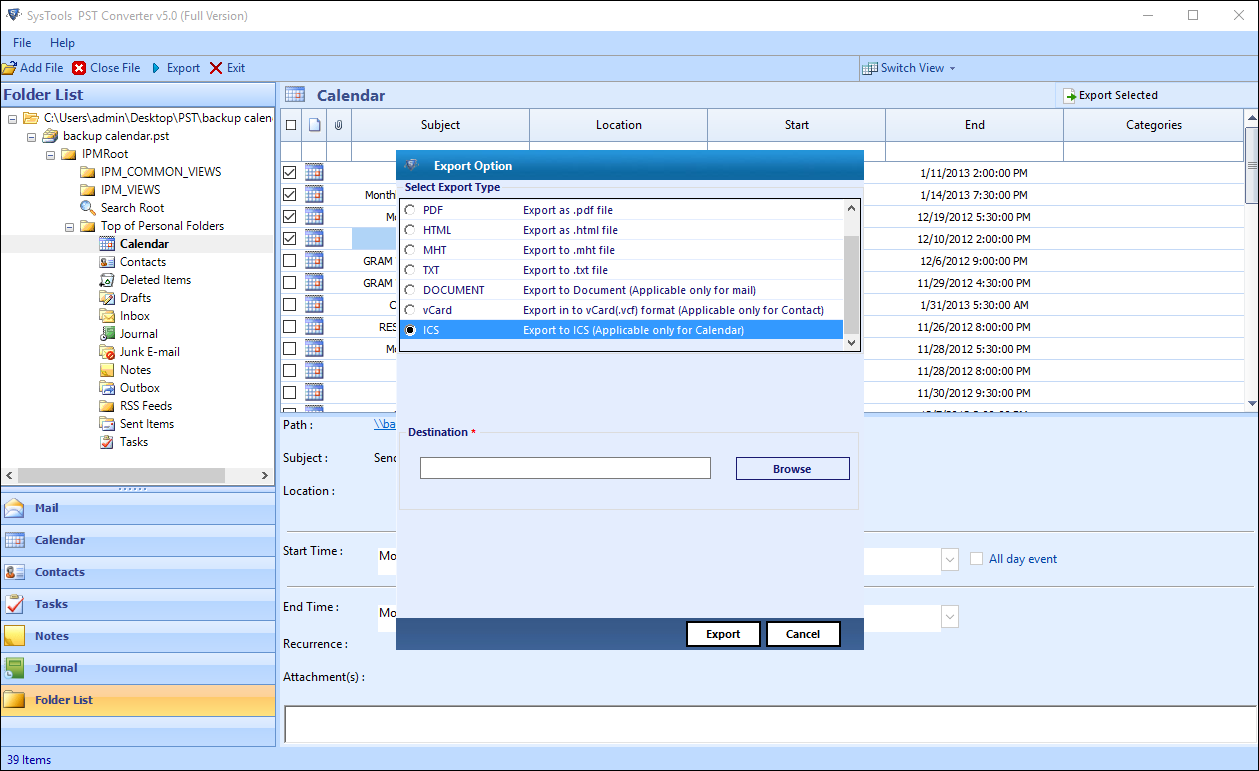Click the red Close File icon

79,68
